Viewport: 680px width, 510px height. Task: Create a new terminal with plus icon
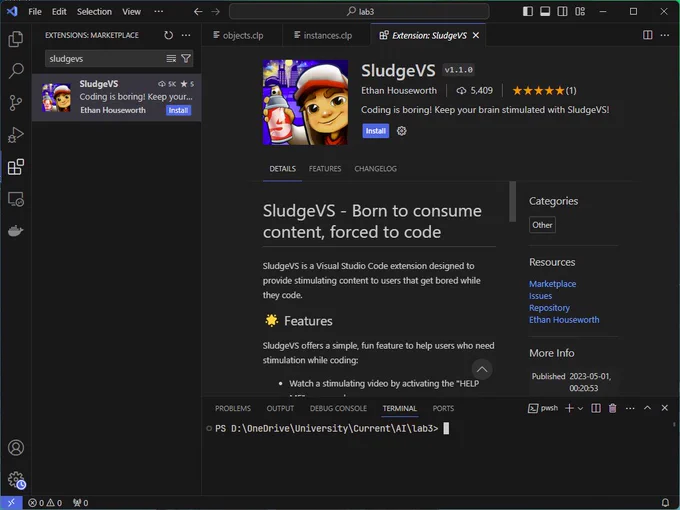(x=569, y=408)
